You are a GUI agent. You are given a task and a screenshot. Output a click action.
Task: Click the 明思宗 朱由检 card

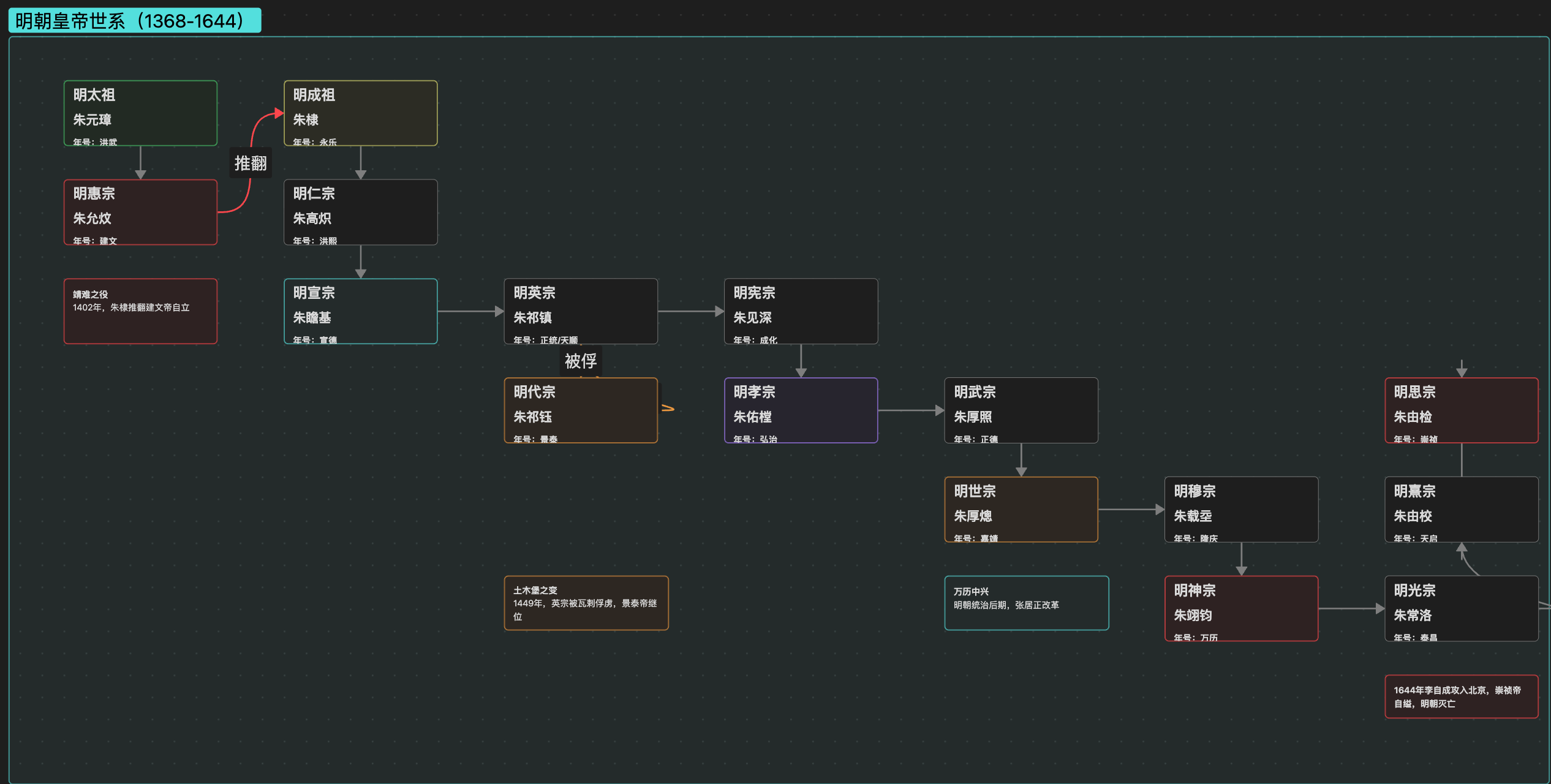[x=1461, y=410]
